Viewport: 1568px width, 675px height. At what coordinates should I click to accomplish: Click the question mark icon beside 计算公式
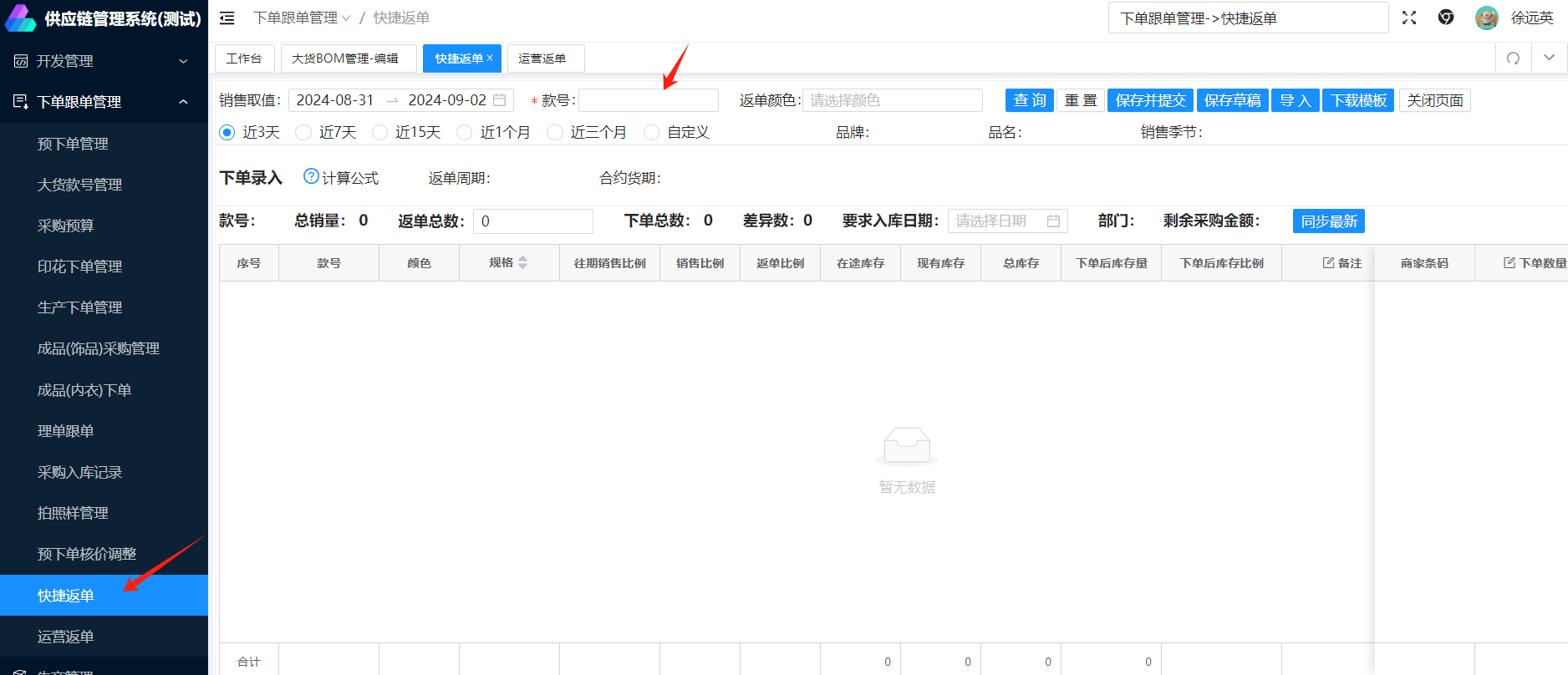(x=311, y=176)
